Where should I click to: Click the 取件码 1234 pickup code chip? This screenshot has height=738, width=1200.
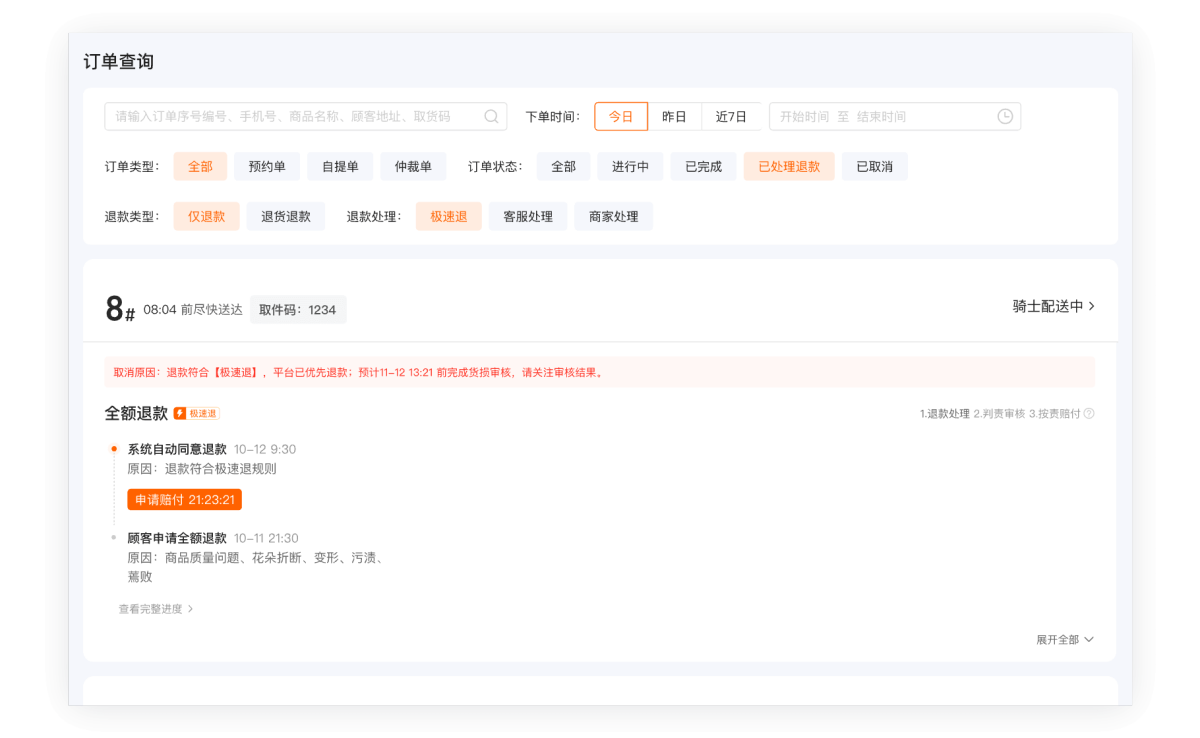298,309
